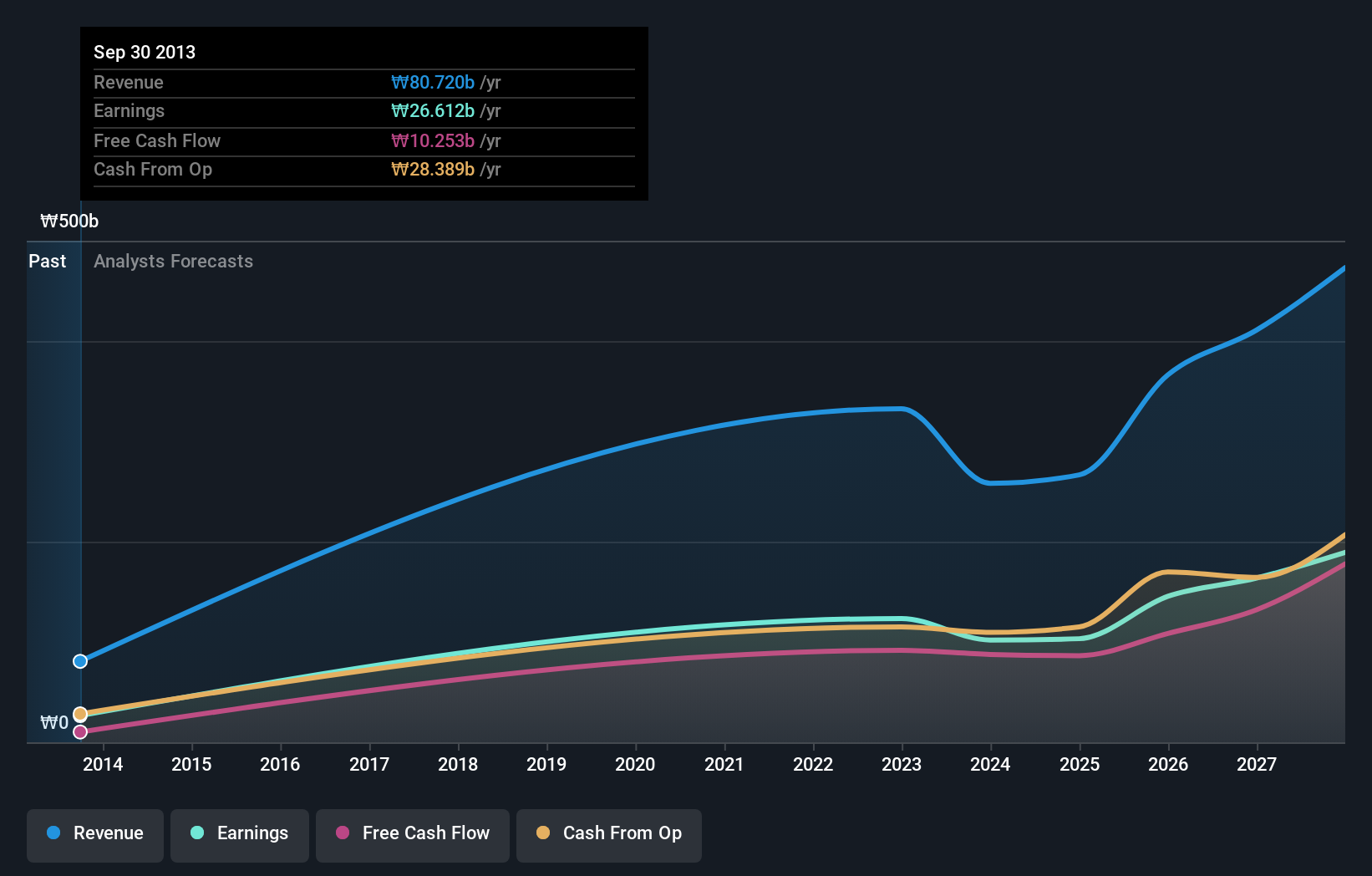Hide the Free Cash Flow series
Image resolution: width=1372 pixels, height=876 pixels.
(x=412, y=833)
